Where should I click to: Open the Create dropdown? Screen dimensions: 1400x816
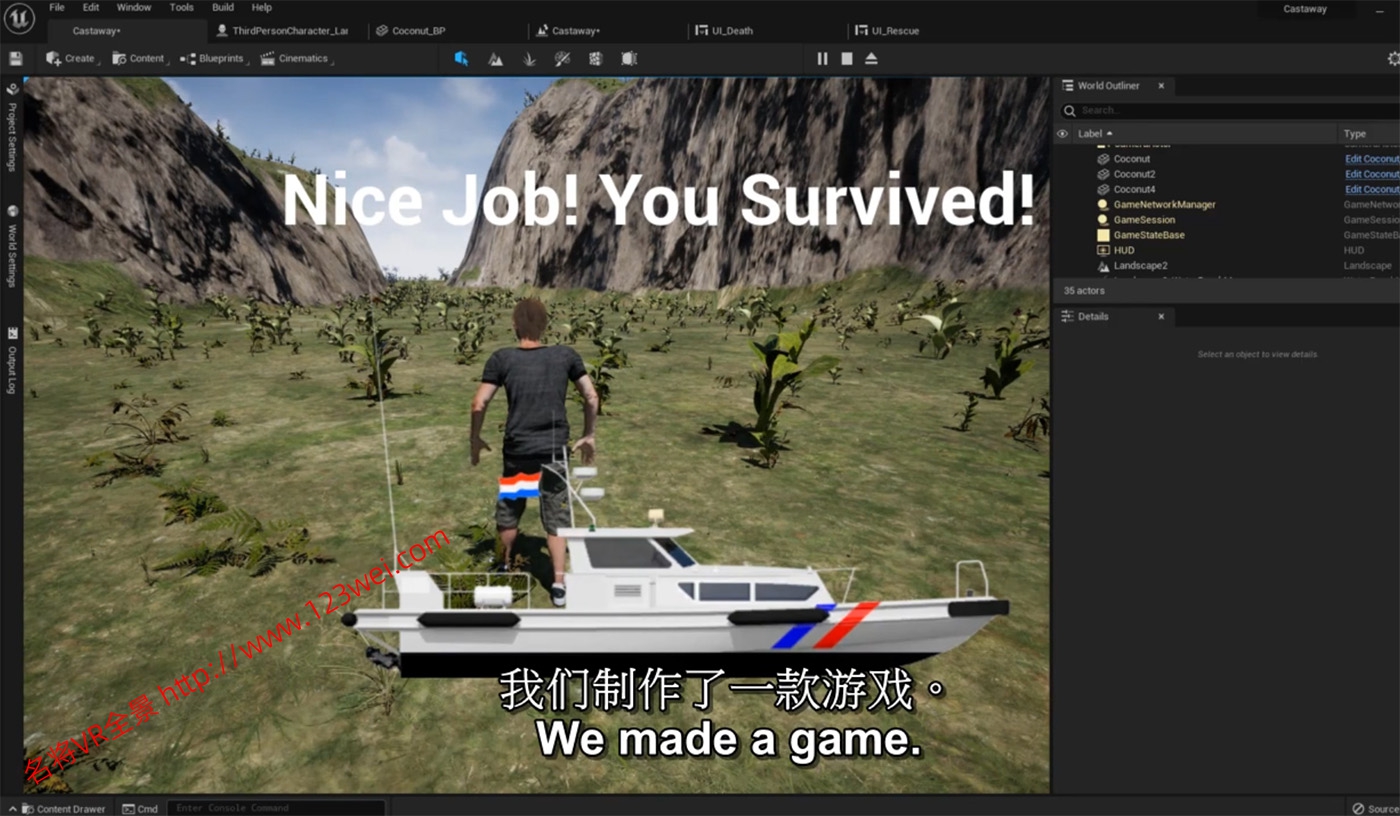[x=71, y=59]
